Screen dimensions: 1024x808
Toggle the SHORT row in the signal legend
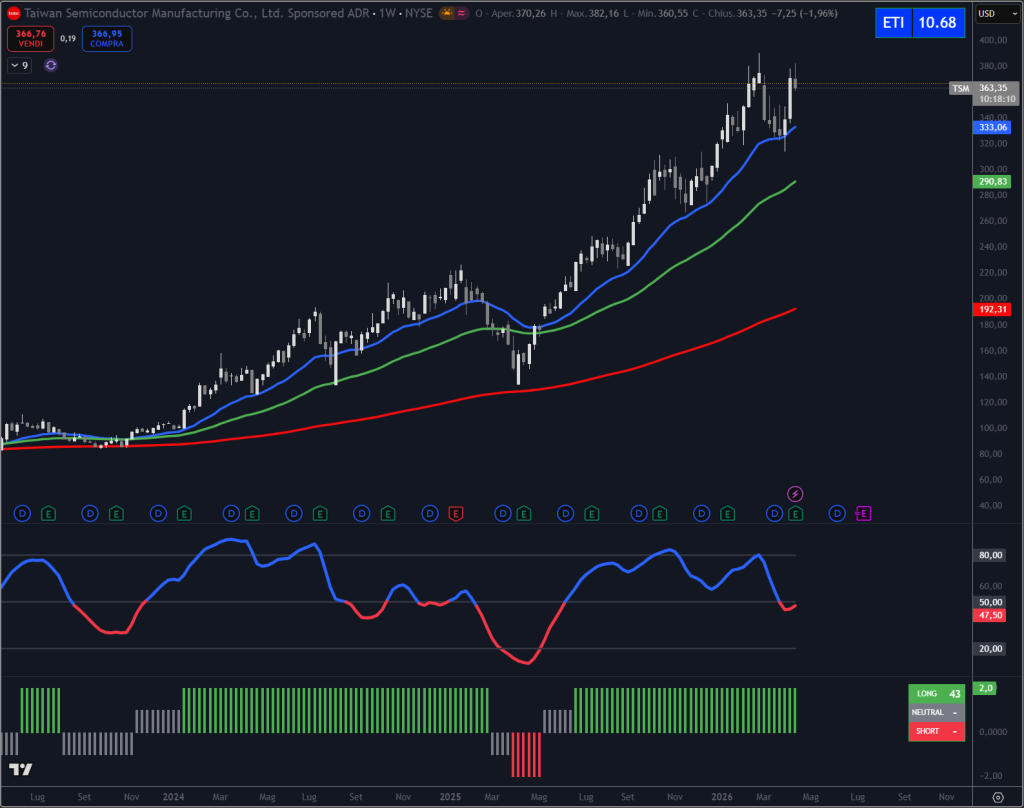936,731
